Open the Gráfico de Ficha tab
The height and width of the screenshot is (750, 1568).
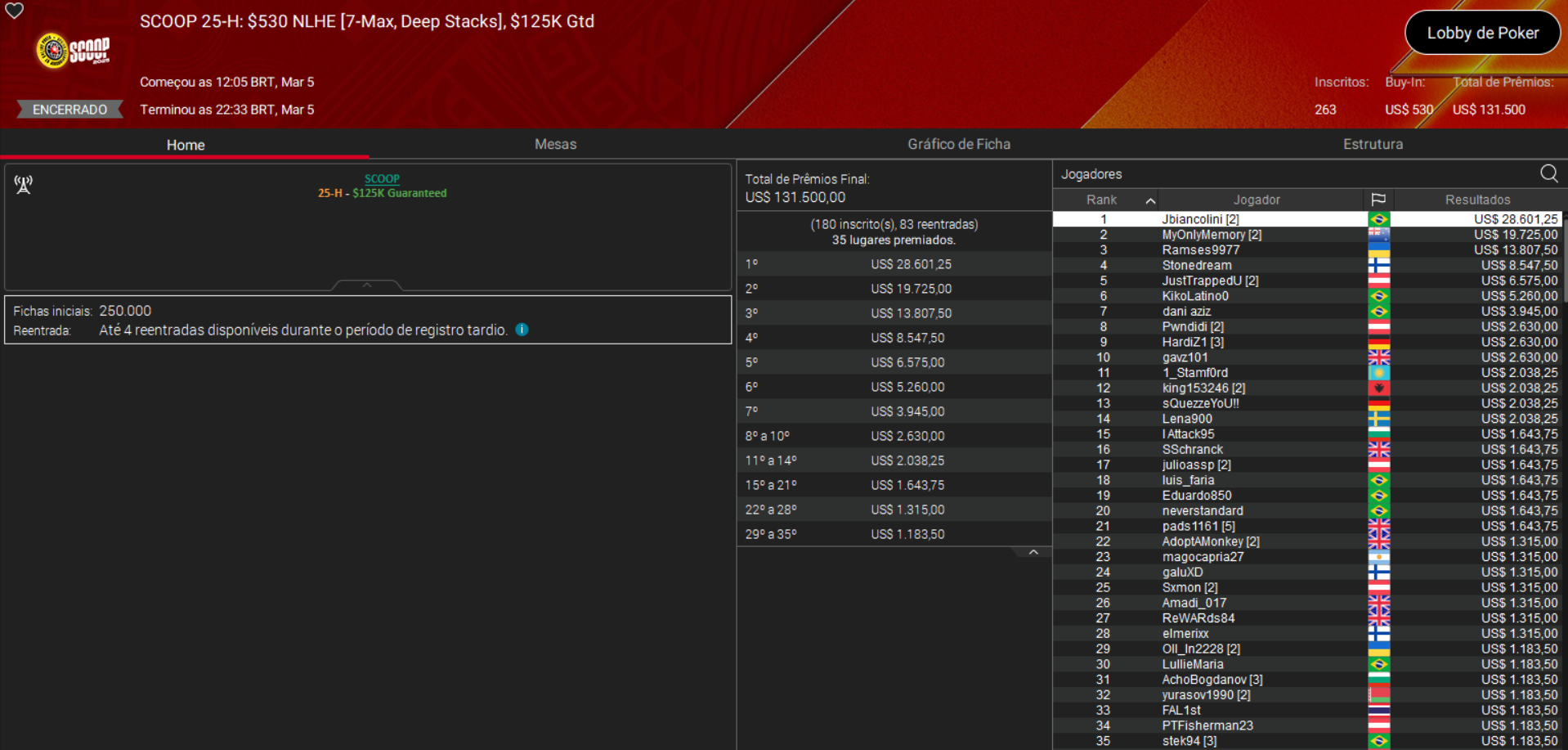(x=959, y=144)
